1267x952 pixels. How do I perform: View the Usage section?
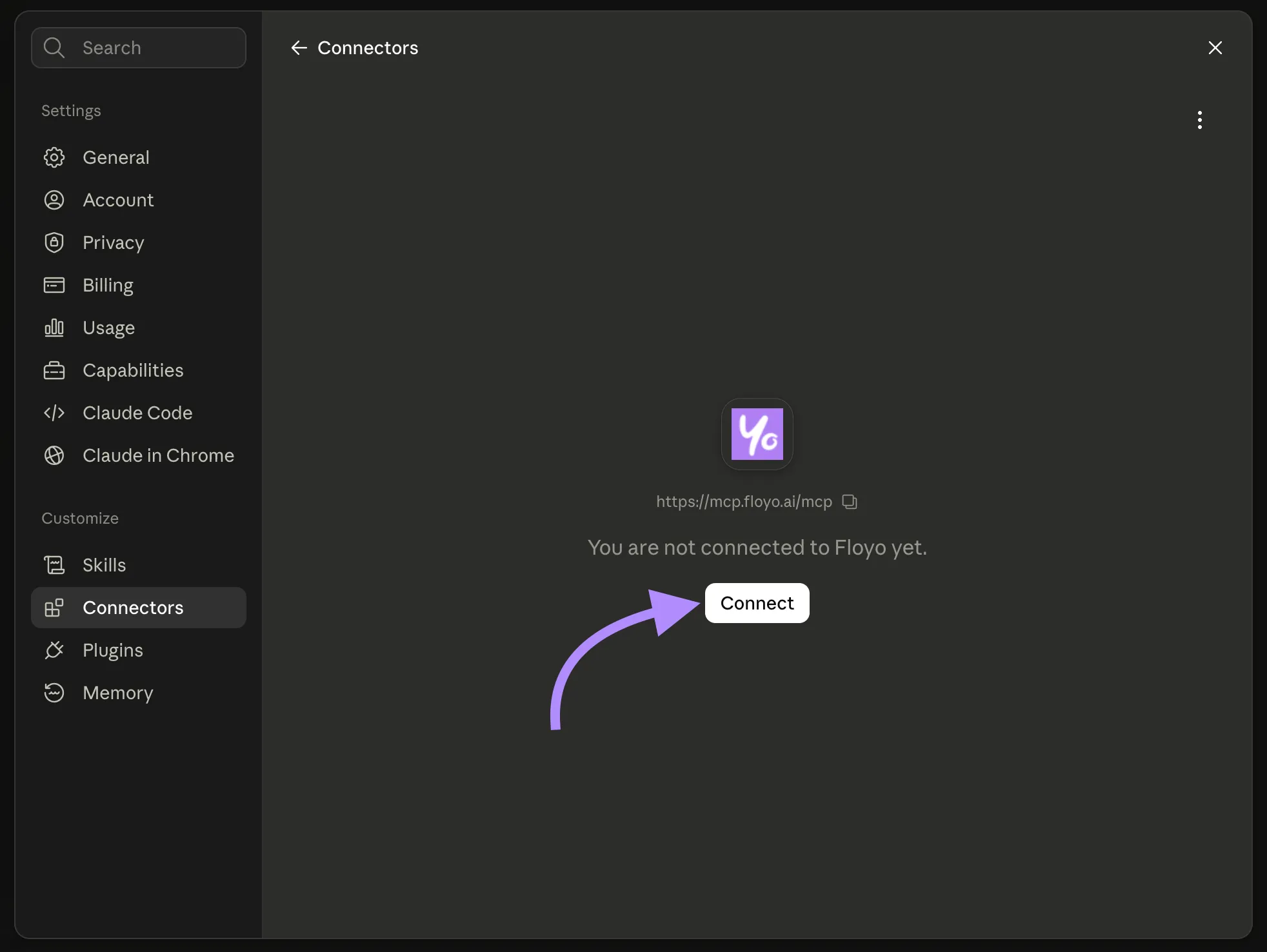click(x=139, y=328)
